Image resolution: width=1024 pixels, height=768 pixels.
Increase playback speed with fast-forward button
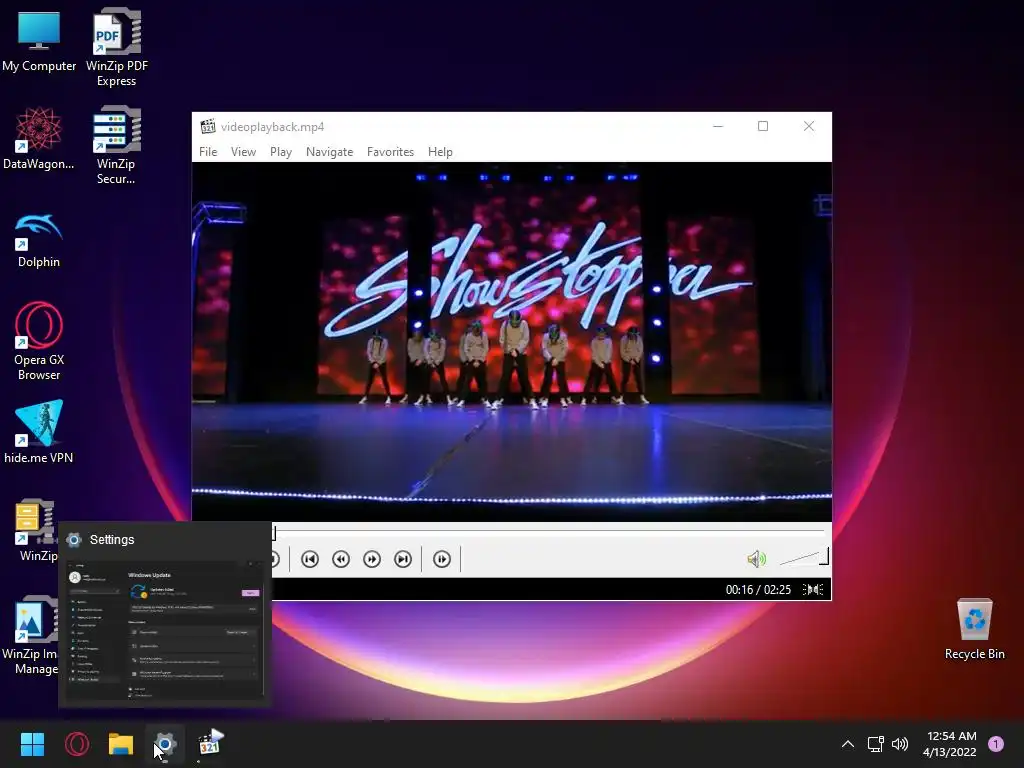coord(372,559)
